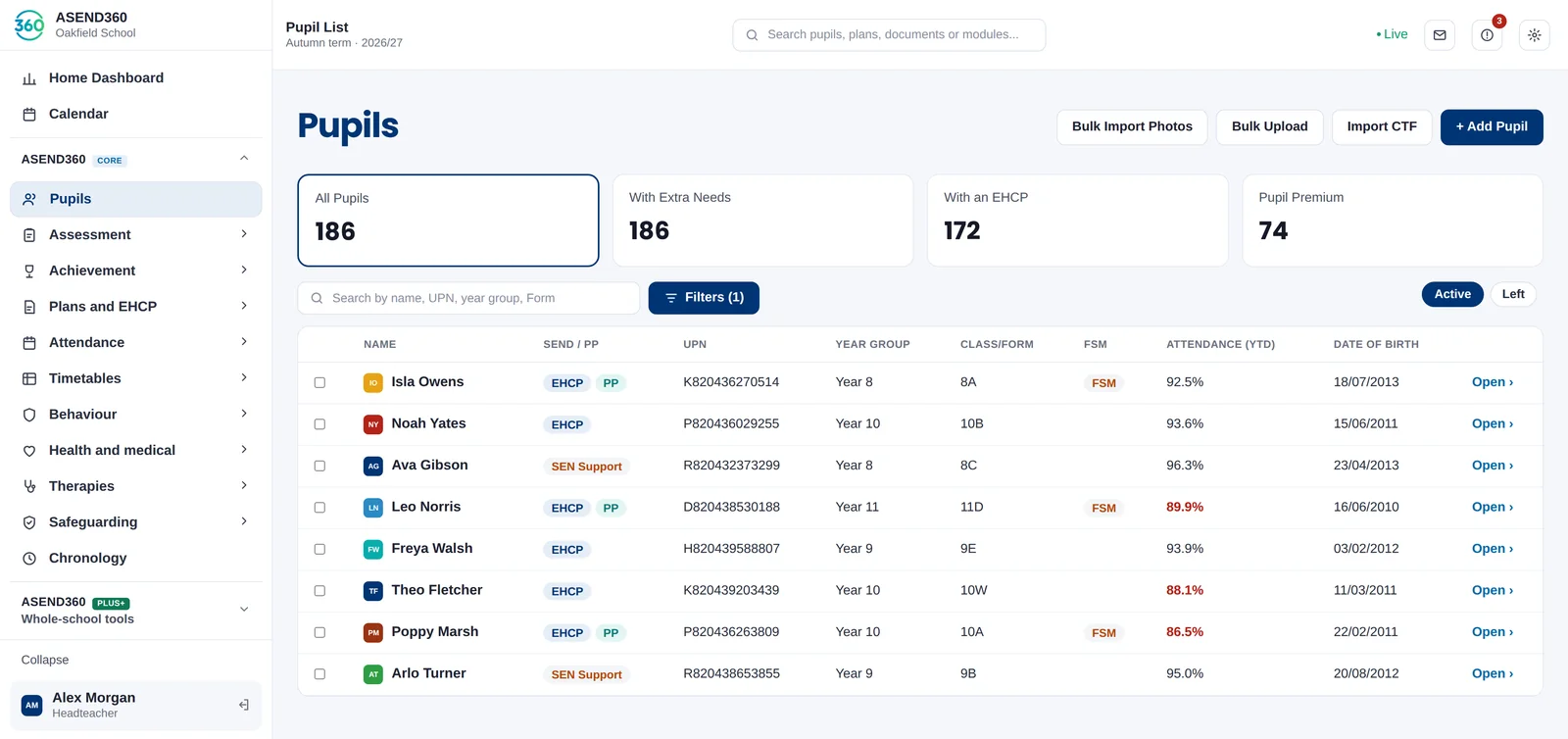Screen dimensions: 1568x739
Task: Click the ASEND360 logo
Action: point(29,25)
